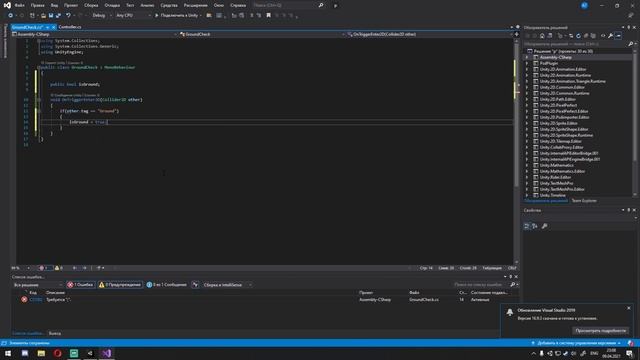Viewport: 640px width, 360px height.
Task: Click the Refresh icon in Solution Explorer
Action: [578, 36]
